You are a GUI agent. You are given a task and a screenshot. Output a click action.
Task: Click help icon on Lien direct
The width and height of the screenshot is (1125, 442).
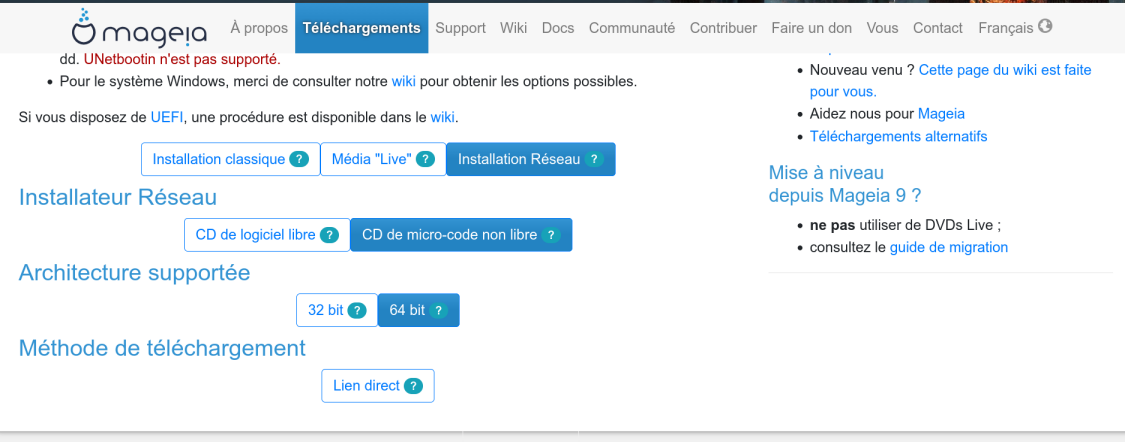[413, 386]
